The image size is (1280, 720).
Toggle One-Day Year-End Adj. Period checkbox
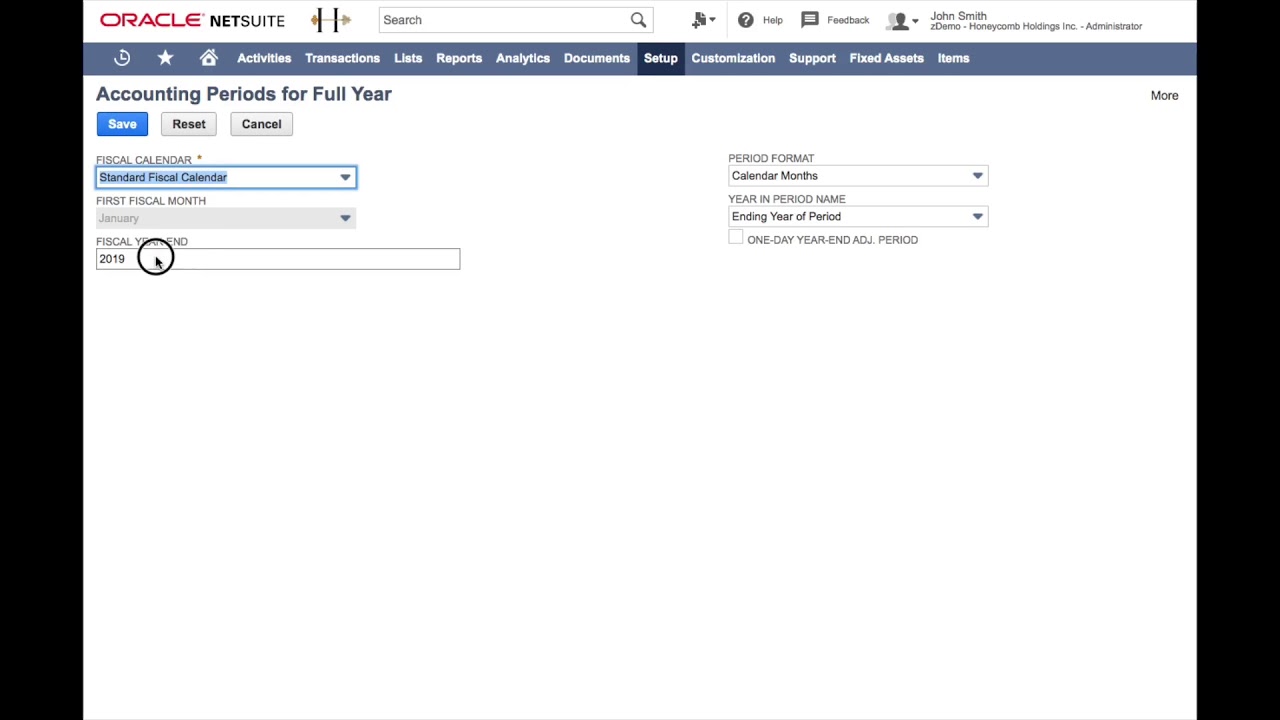pyautogui.click(x=736, y=238)
